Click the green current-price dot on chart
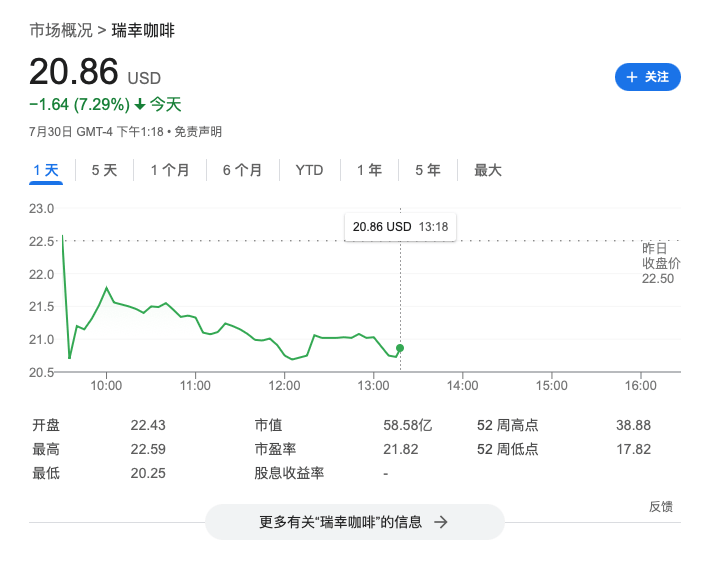 [400, 348]
